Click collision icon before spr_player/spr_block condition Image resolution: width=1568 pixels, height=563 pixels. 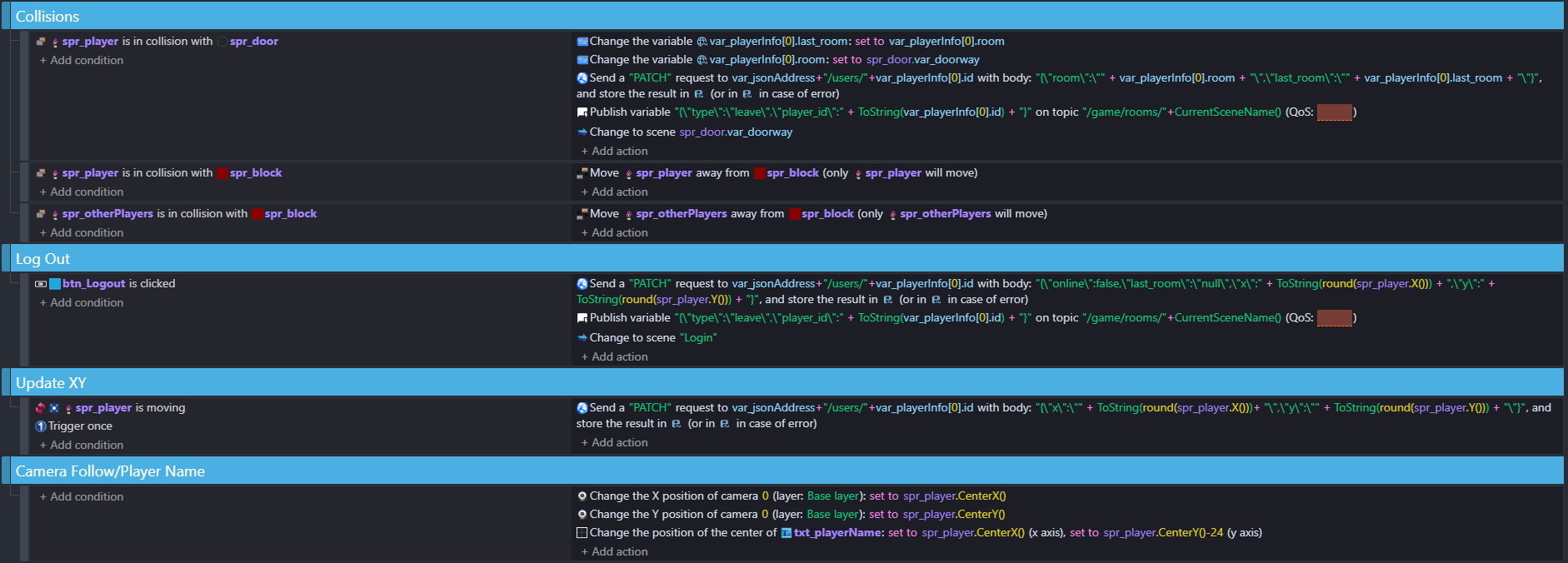tap(41, 173)
